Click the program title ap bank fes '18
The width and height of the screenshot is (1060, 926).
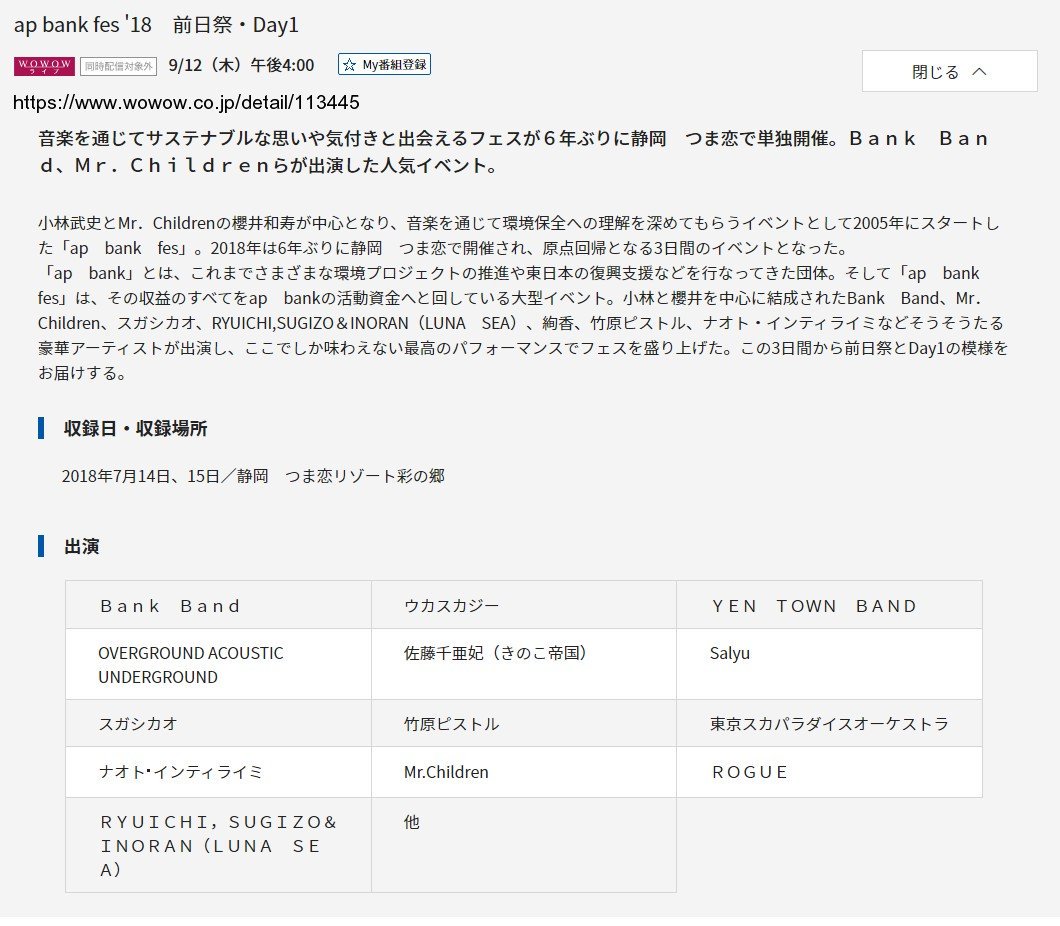coord(156,25)
